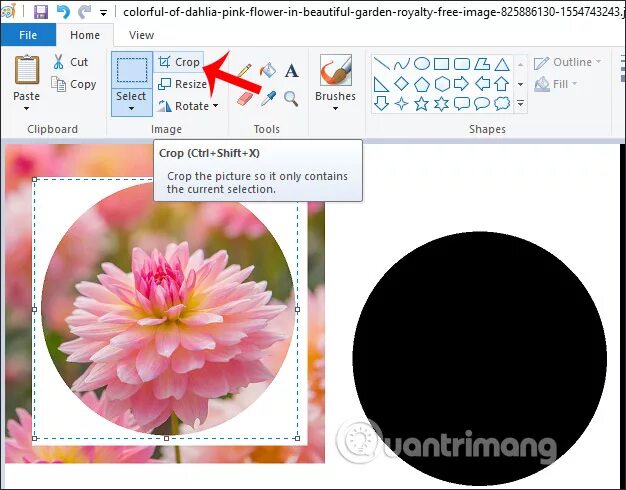
Task: Pick the Down arrow shape
Action: (382, 103)
